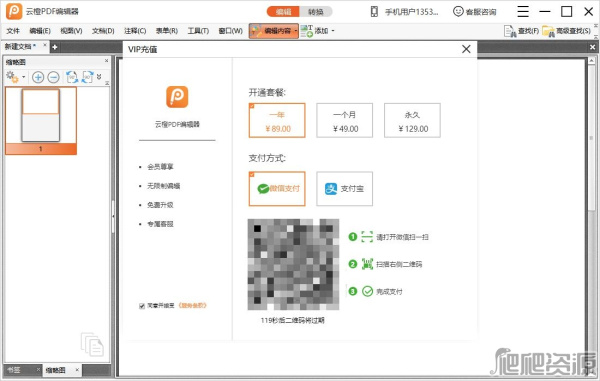Click 高级查找(S) advanced search text

point(573,31)
